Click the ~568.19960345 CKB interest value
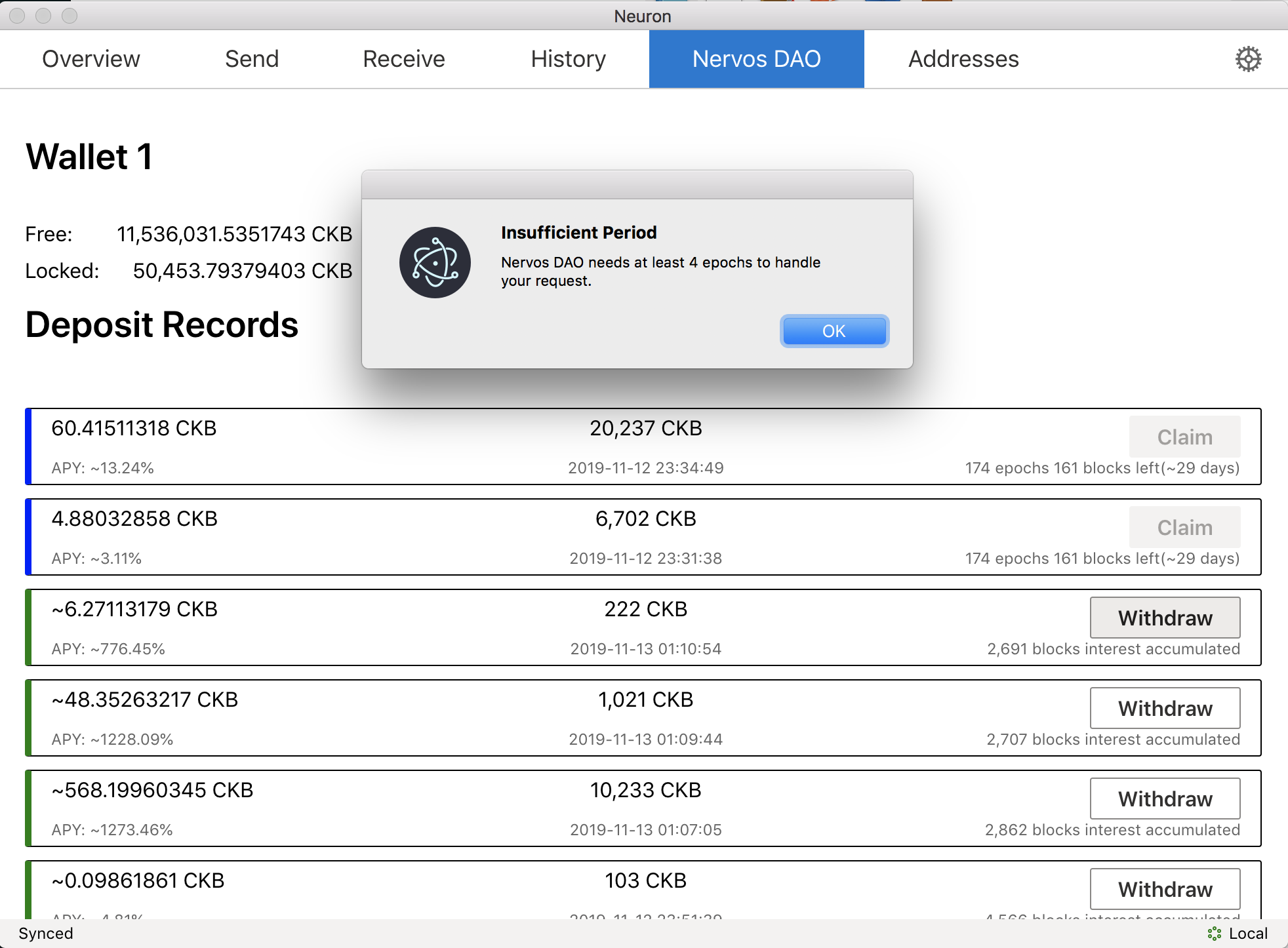The width and height of the screenshot is (1288, 948). 152,790
